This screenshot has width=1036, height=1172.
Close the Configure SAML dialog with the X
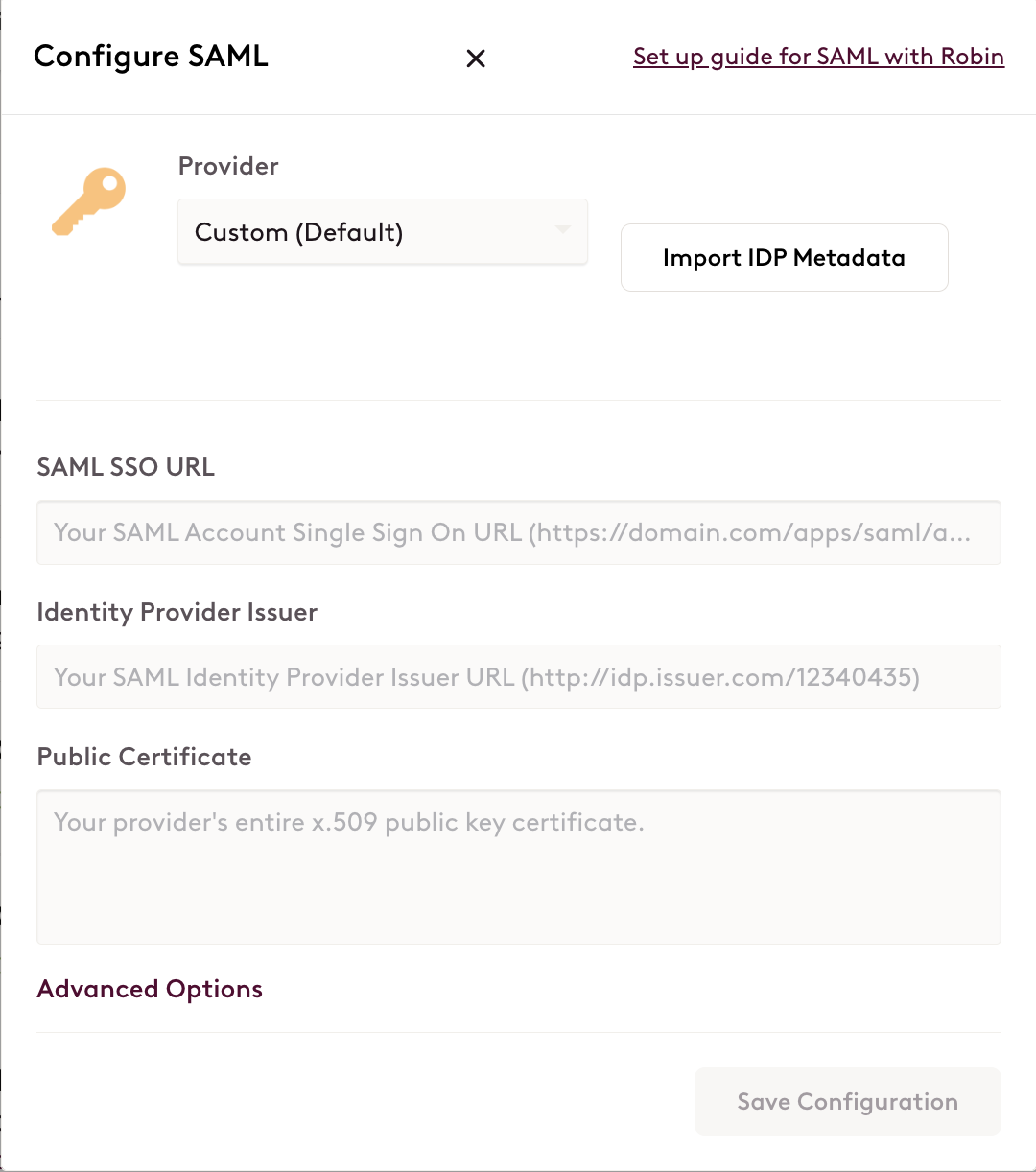(476, 59)
